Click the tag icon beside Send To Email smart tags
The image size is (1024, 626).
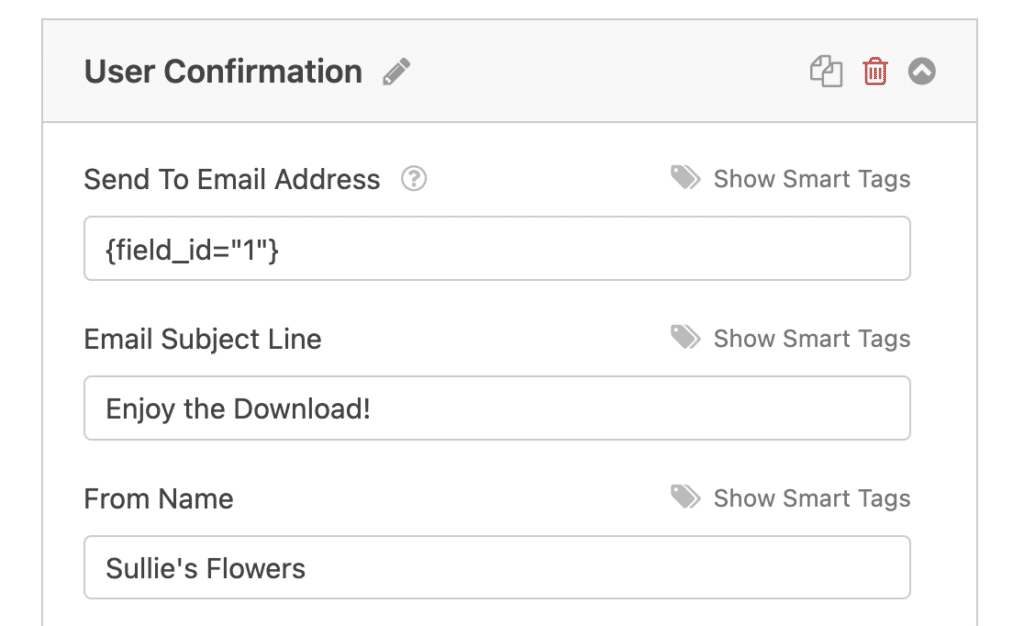pos(685,177)
